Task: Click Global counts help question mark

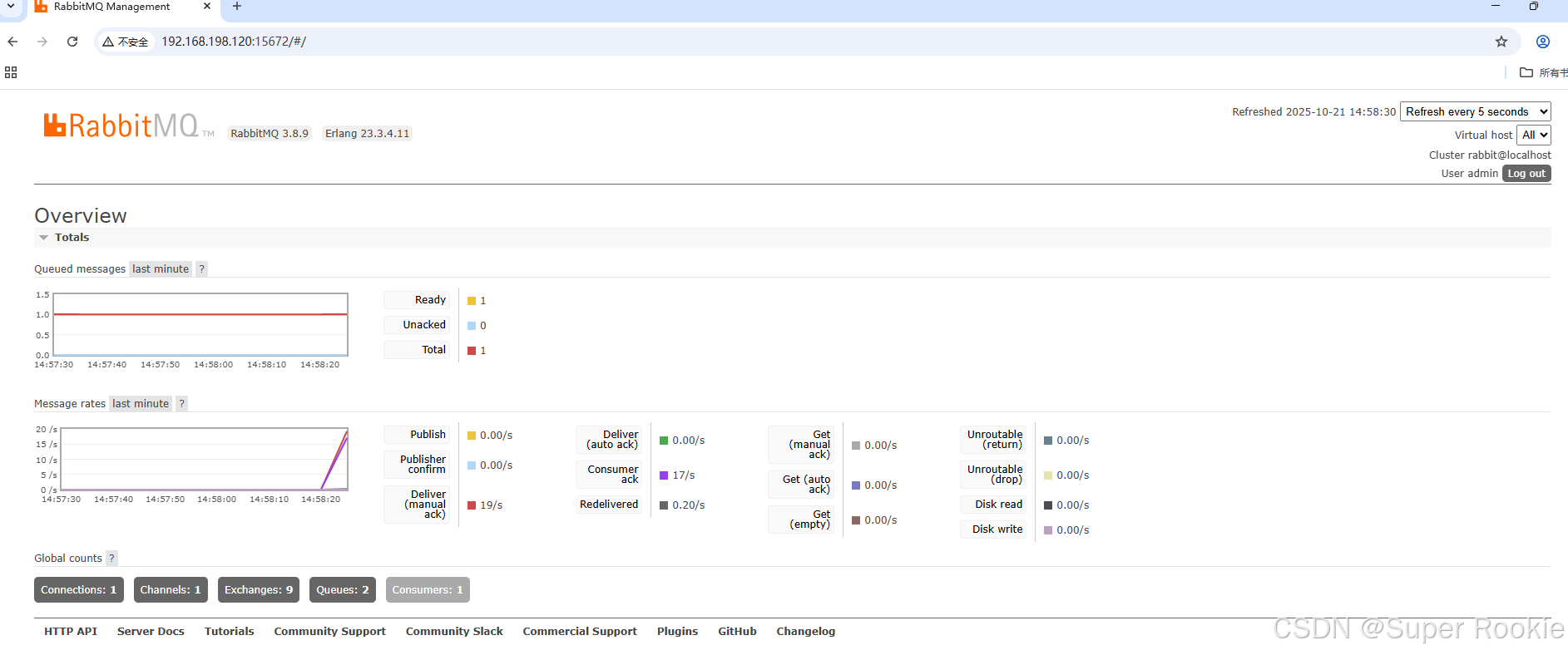Action: point(111,559)
